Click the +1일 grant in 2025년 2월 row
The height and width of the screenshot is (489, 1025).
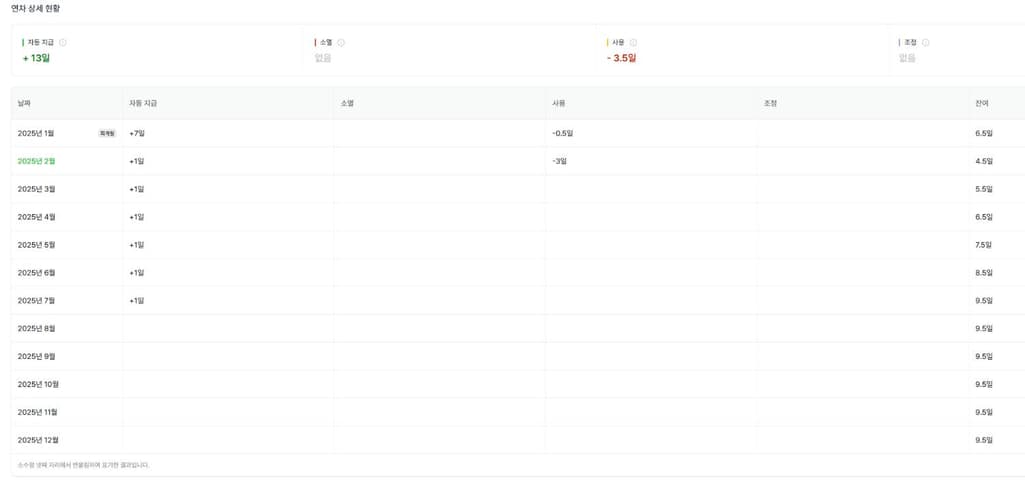point(137,161)
